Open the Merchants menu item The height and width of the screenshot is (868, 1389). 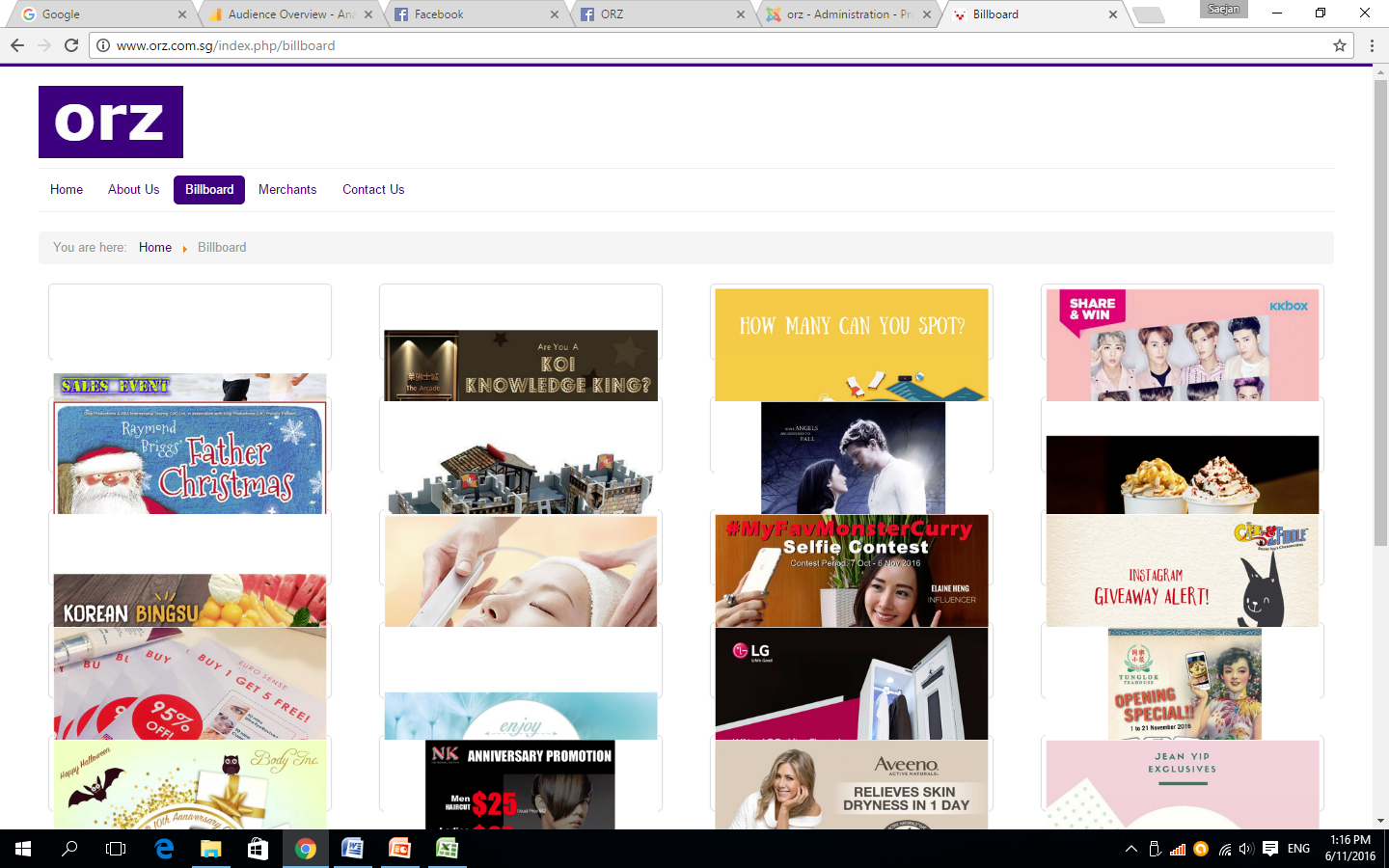(x=287, y=190)
